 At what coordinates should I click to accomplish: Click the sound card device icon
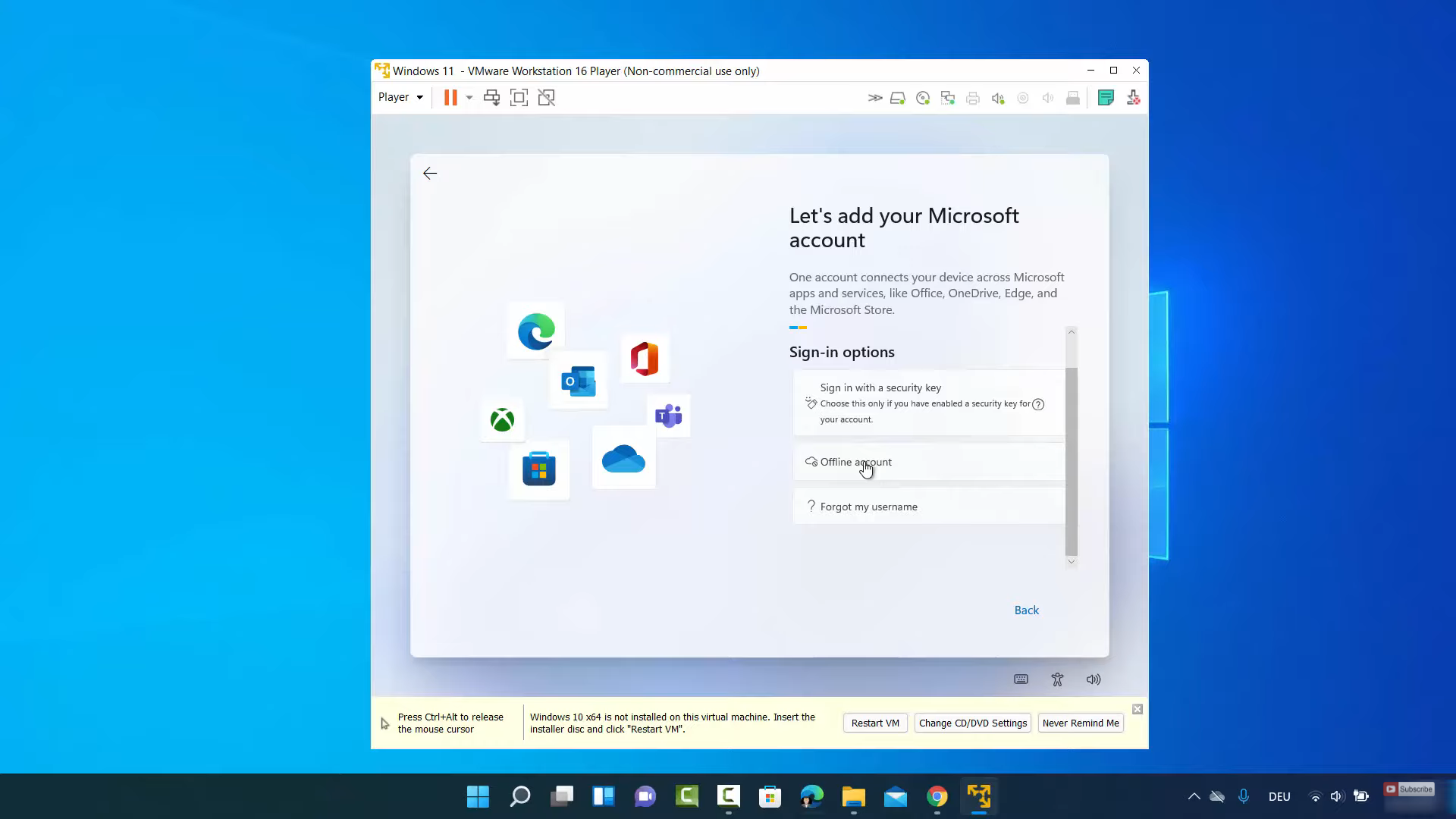click(998, 98)
